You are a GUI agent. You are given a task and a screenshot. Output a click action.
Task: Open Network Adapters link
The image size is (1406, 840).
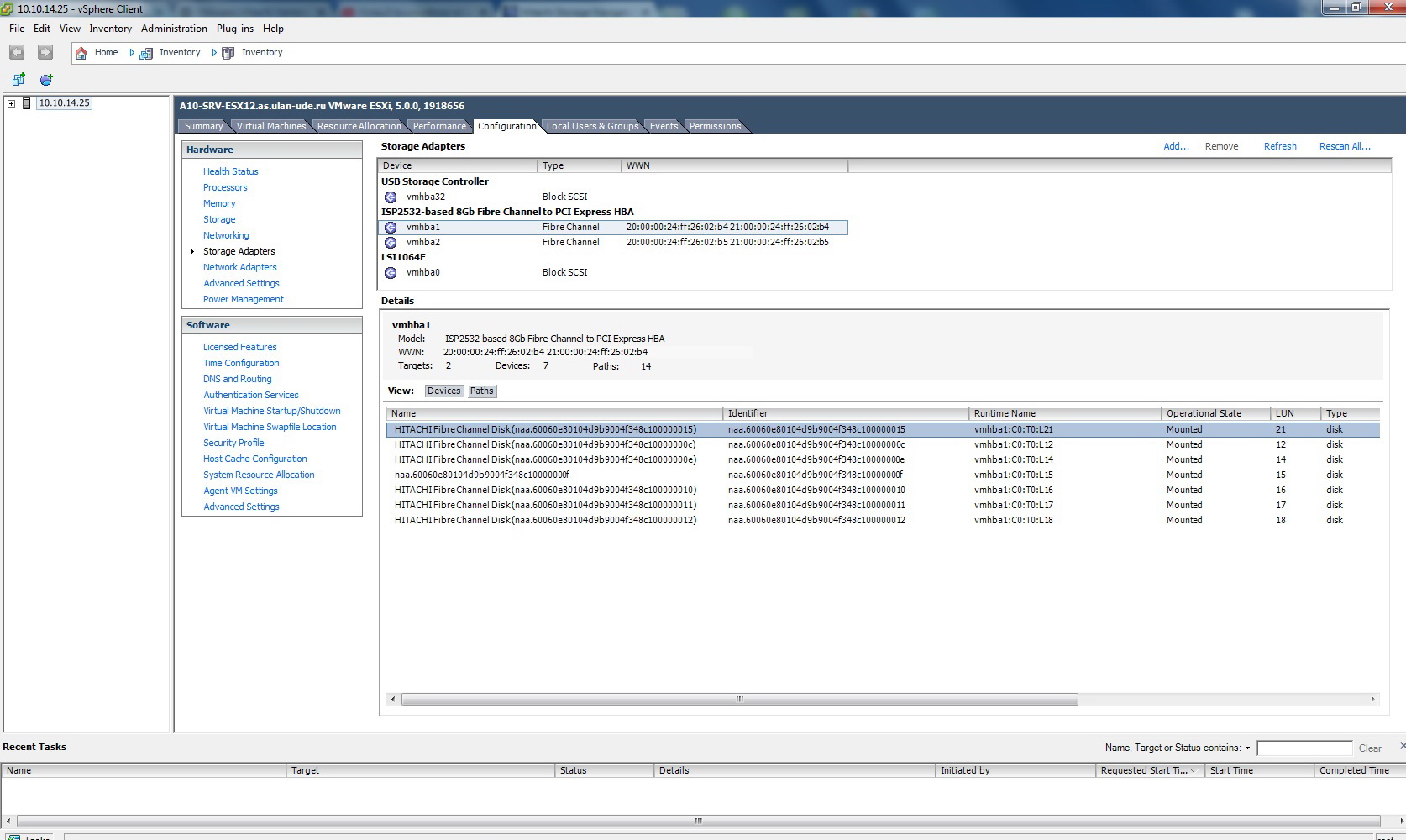(239, 267)
